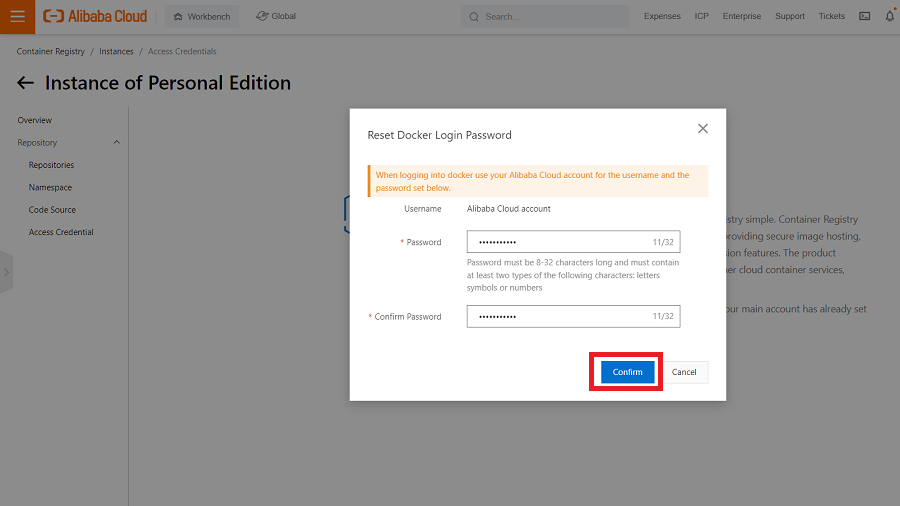The image size is (900, 506).
Task: Click the Confirm button
Action: (x=627, y=372)
